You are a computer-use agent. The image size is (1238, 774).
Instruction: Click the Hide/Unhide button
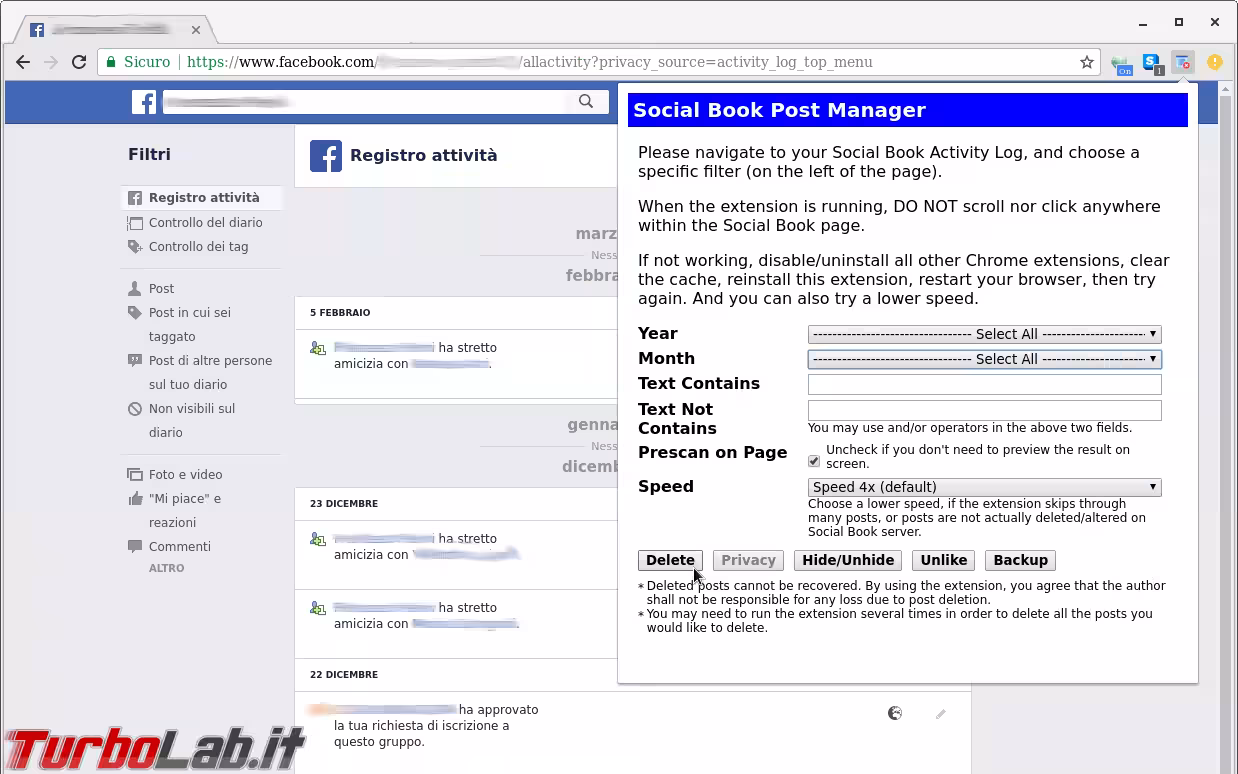point(848,560)
